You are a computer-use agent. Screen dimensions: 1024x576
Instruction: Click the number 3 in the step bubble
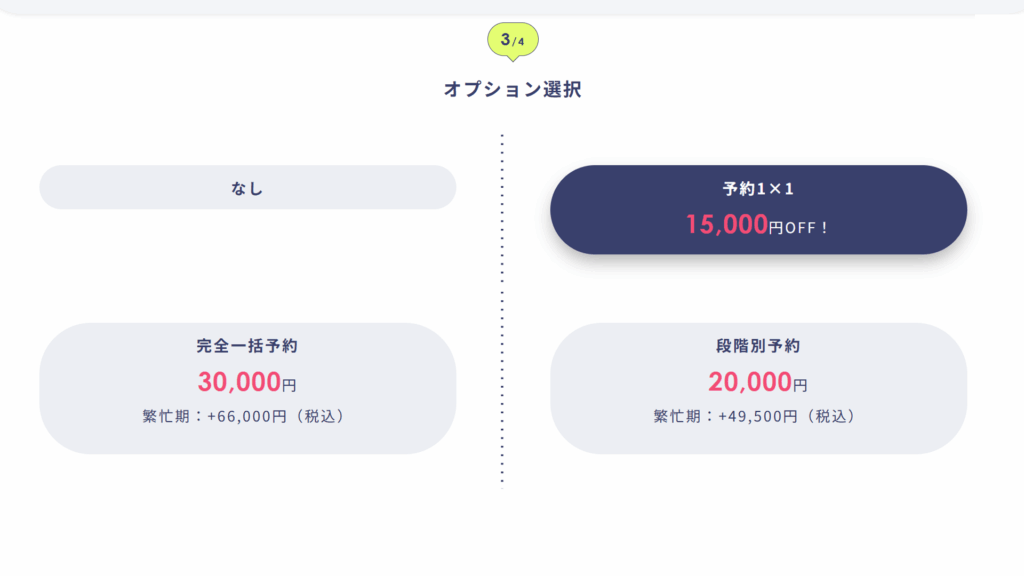pyautogui.click(x=506, y=39)
